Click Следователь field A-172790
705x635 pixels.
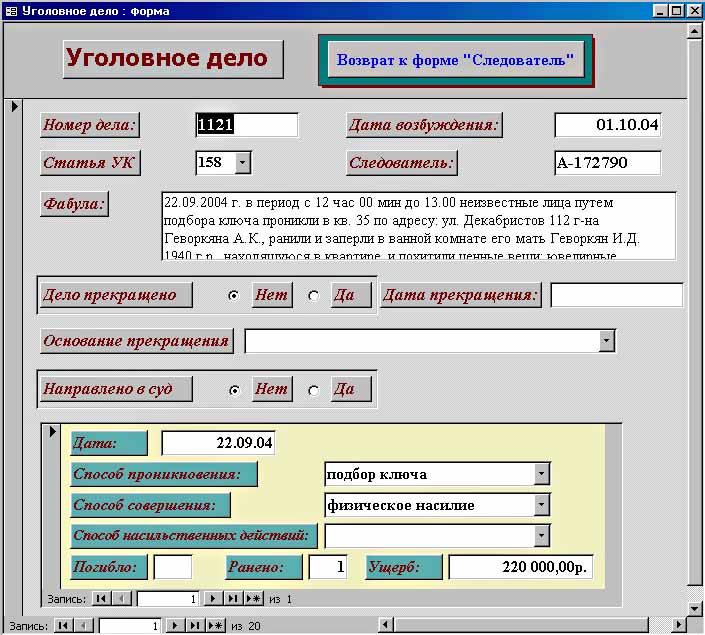(608, 163)
